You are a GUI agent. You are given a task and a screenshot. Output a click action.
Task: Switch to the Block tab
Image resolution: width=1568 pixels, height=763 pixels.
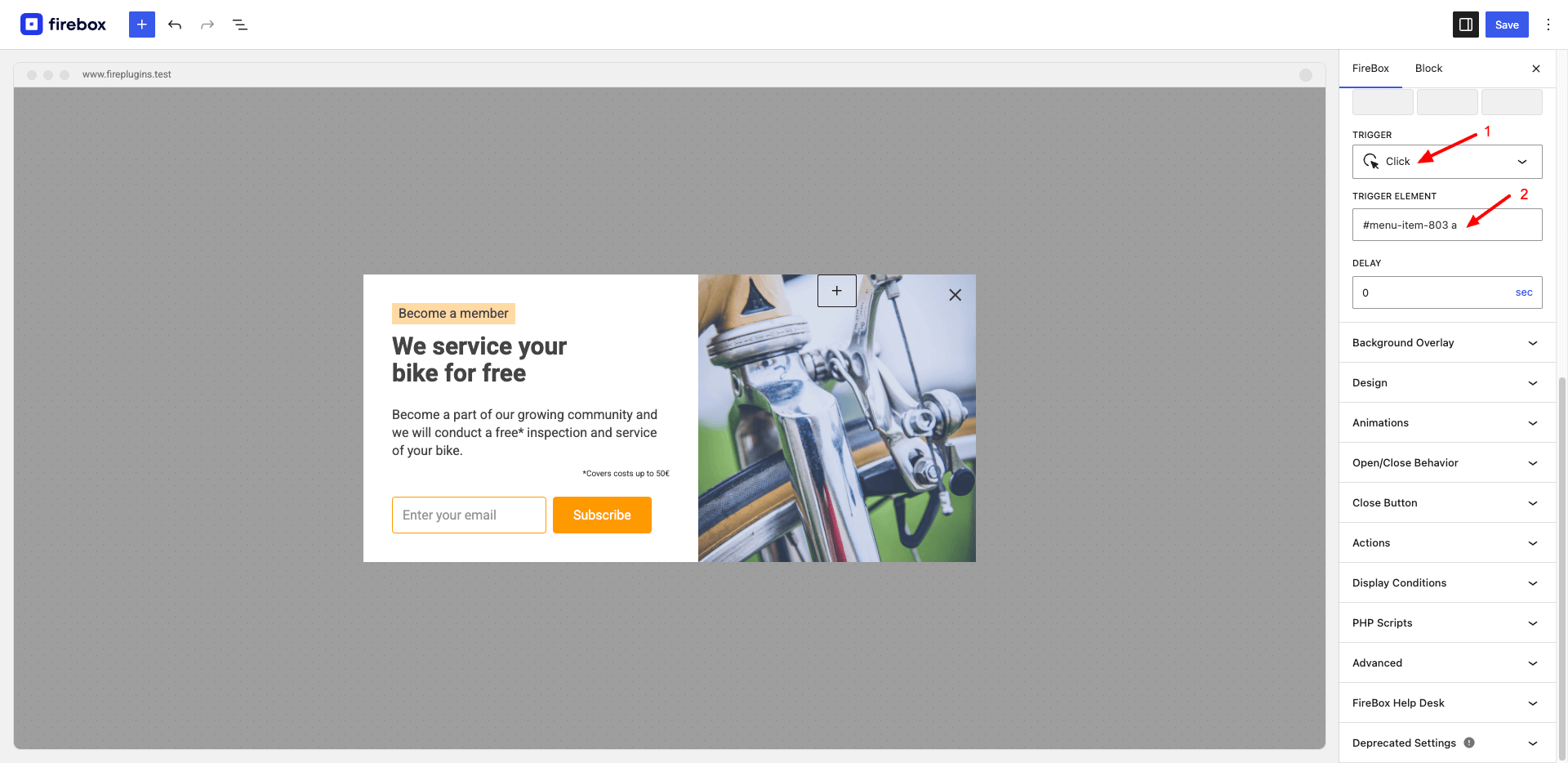tap(1428, 69)
